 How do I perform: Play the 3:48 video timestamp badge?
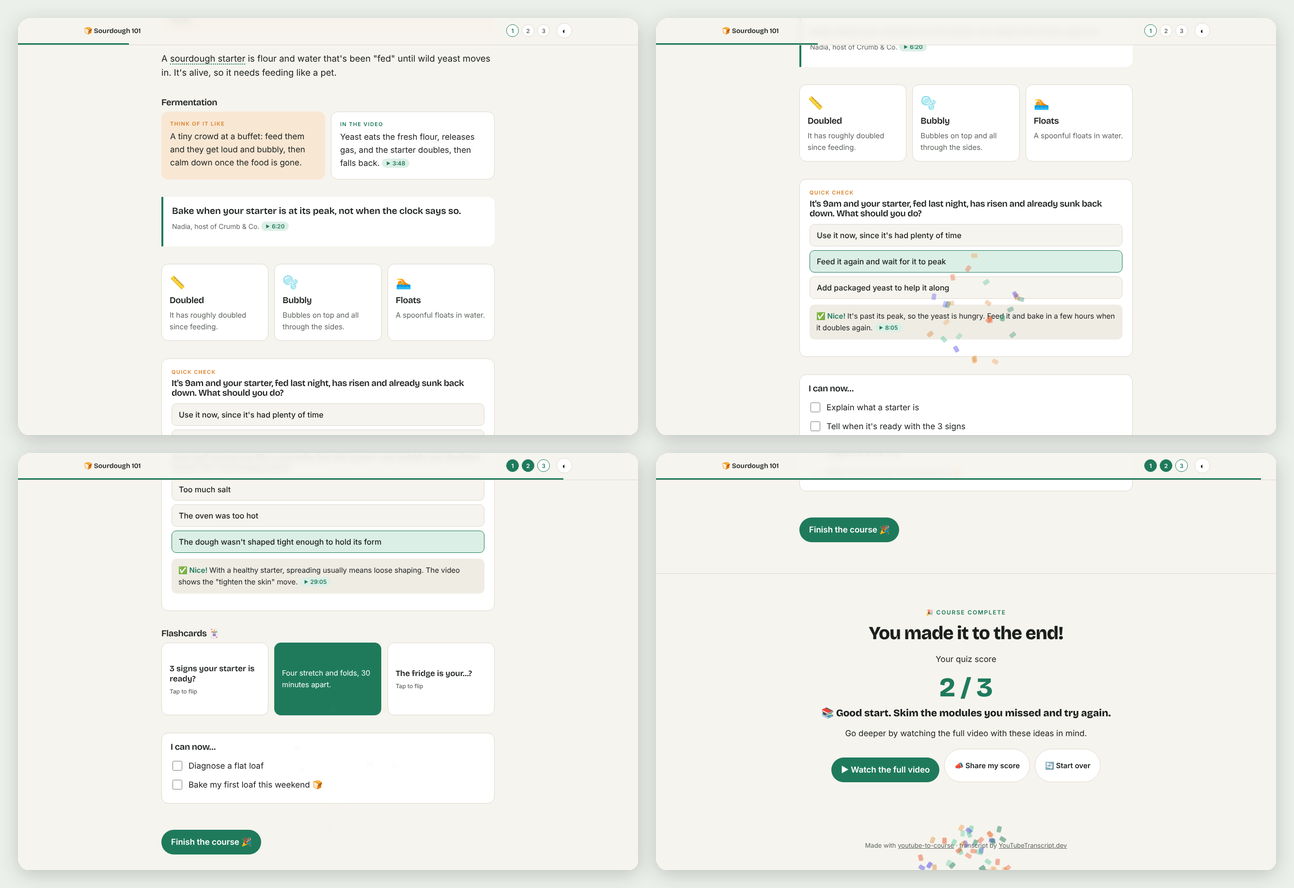[x=396, y=163]
